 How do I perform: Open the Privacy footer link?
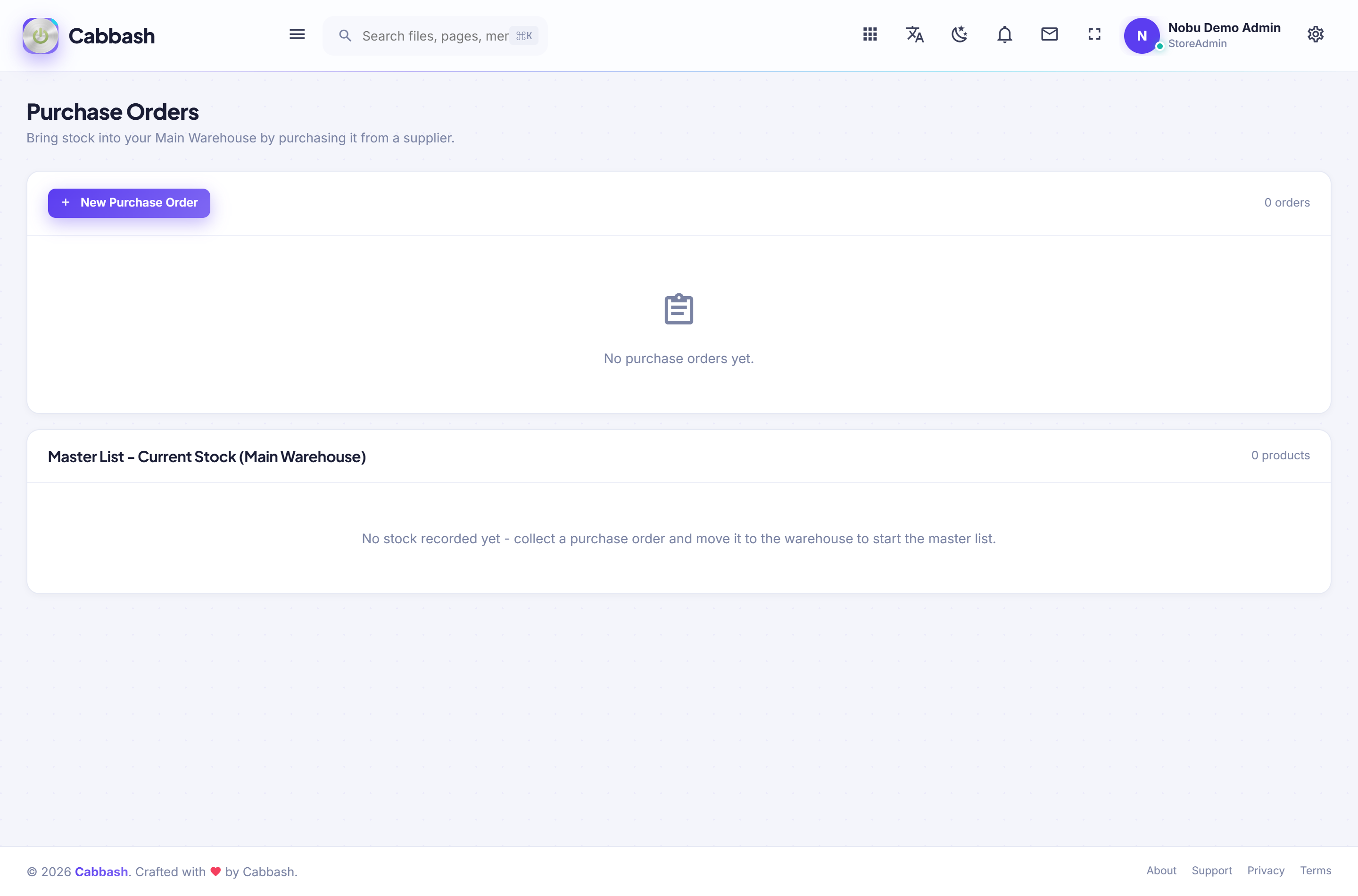click(1266, 871)
